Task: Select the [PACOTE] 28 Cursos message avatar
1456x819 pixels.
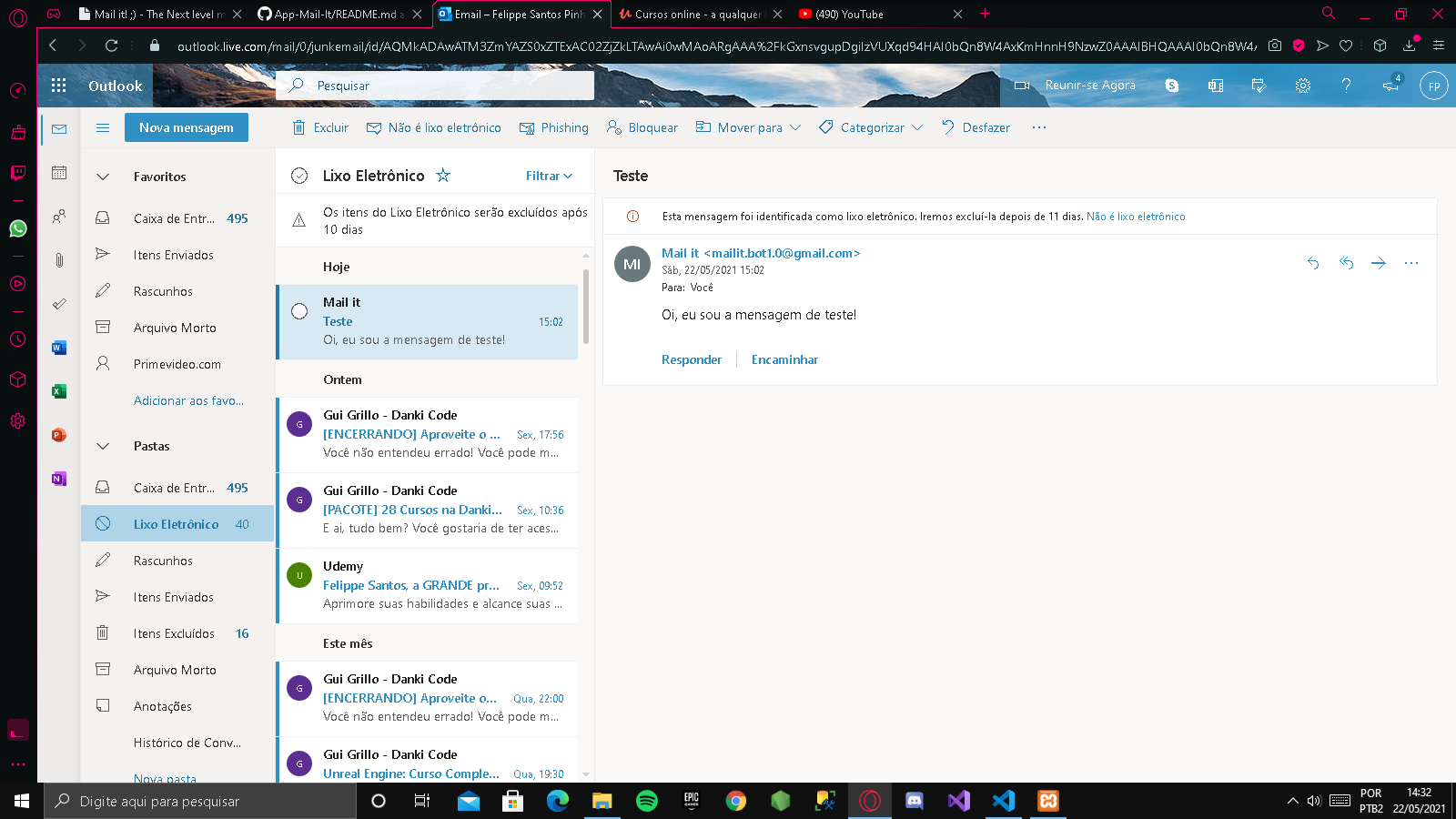Action: pos(299,500)
